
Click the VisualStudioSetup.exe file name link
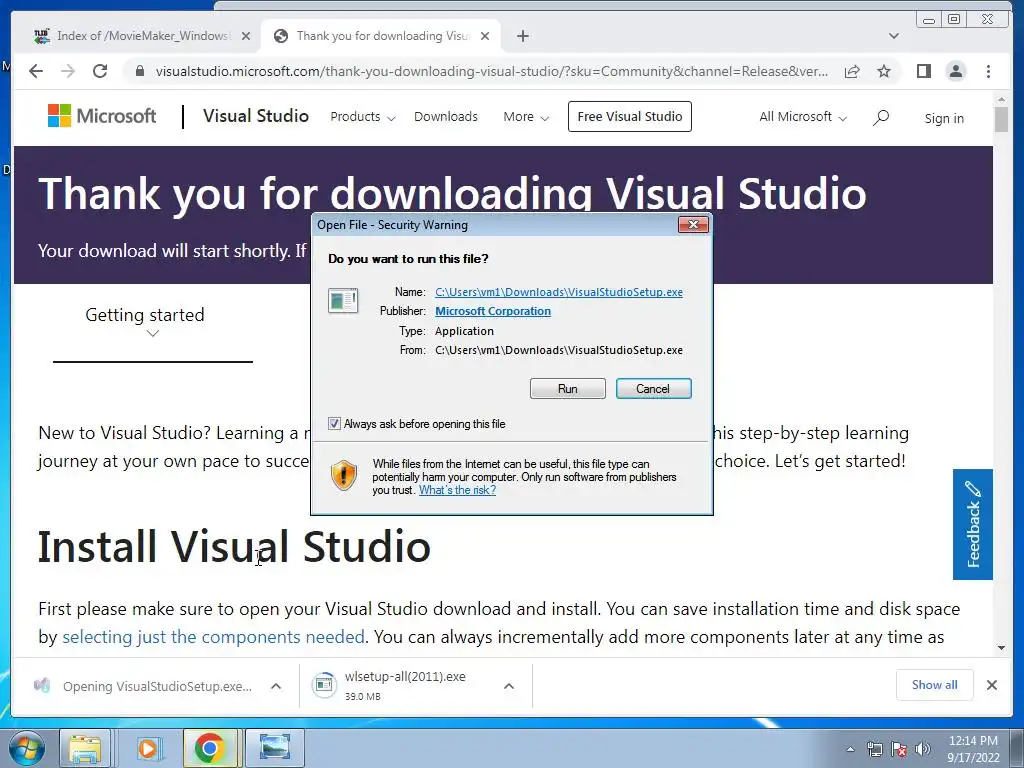click(x=559, y=292)
